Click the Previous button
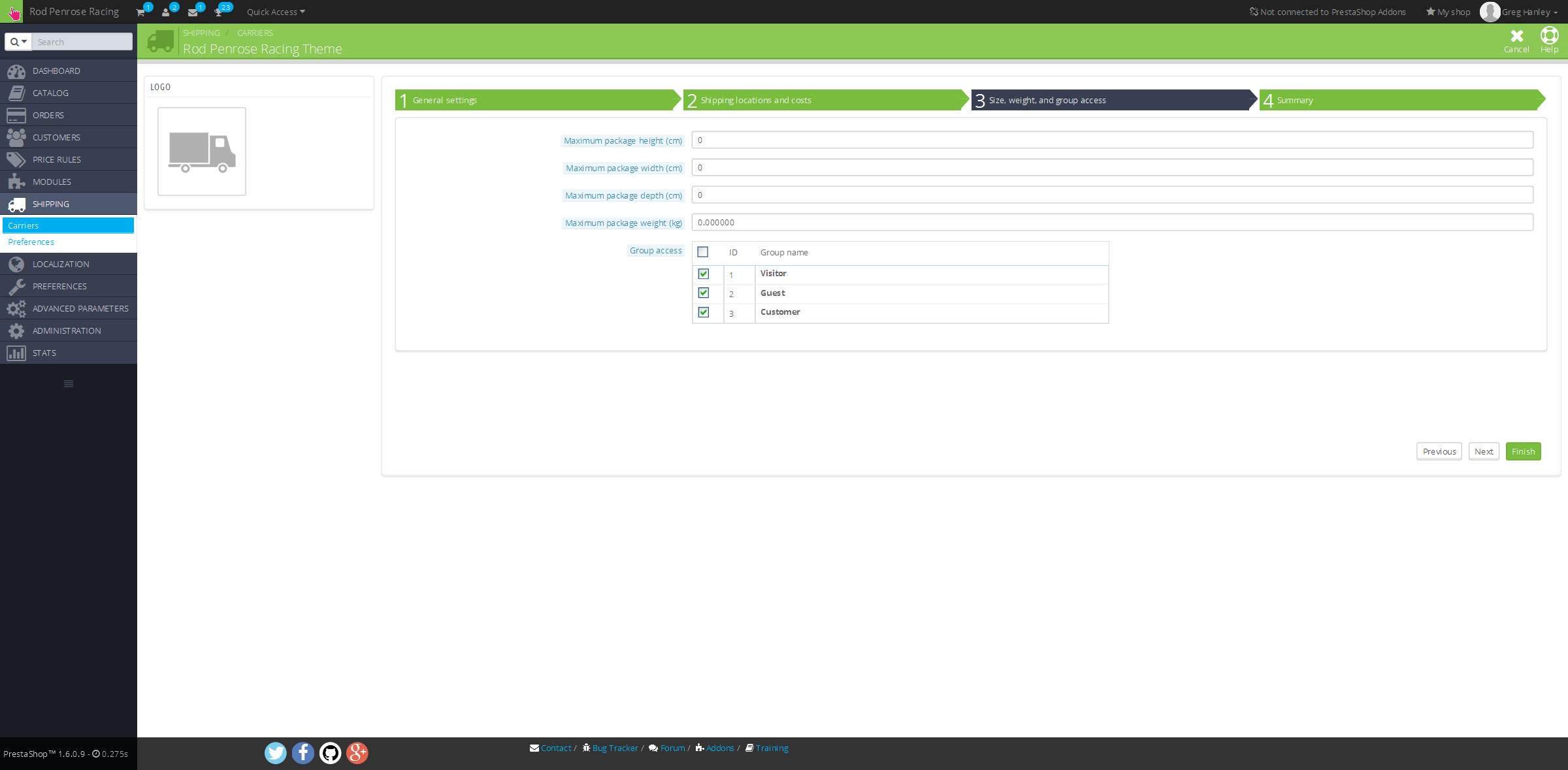Viewport: 1568px width, 770px height. pos(1439,451)
